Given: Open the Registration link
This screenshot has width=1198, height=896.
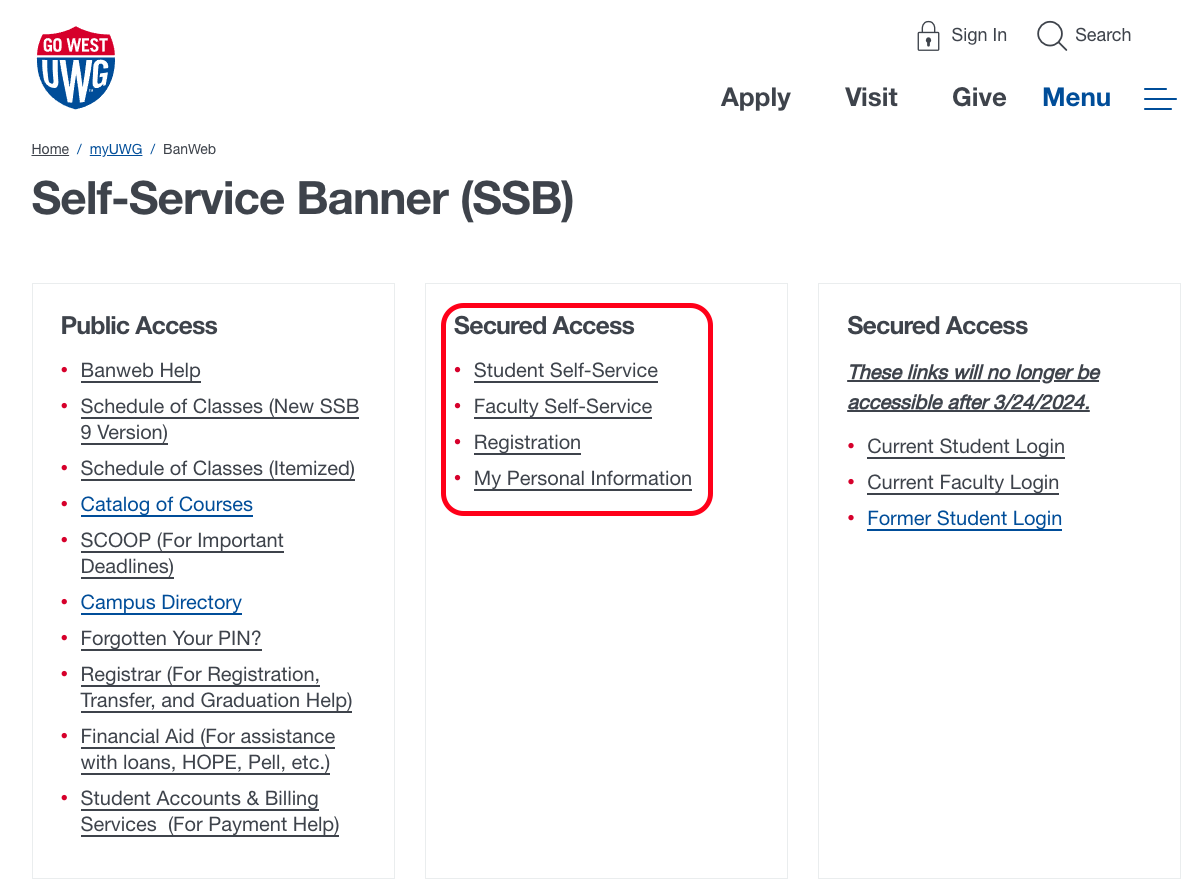Looking at the screenshot, I should point(527,442).
